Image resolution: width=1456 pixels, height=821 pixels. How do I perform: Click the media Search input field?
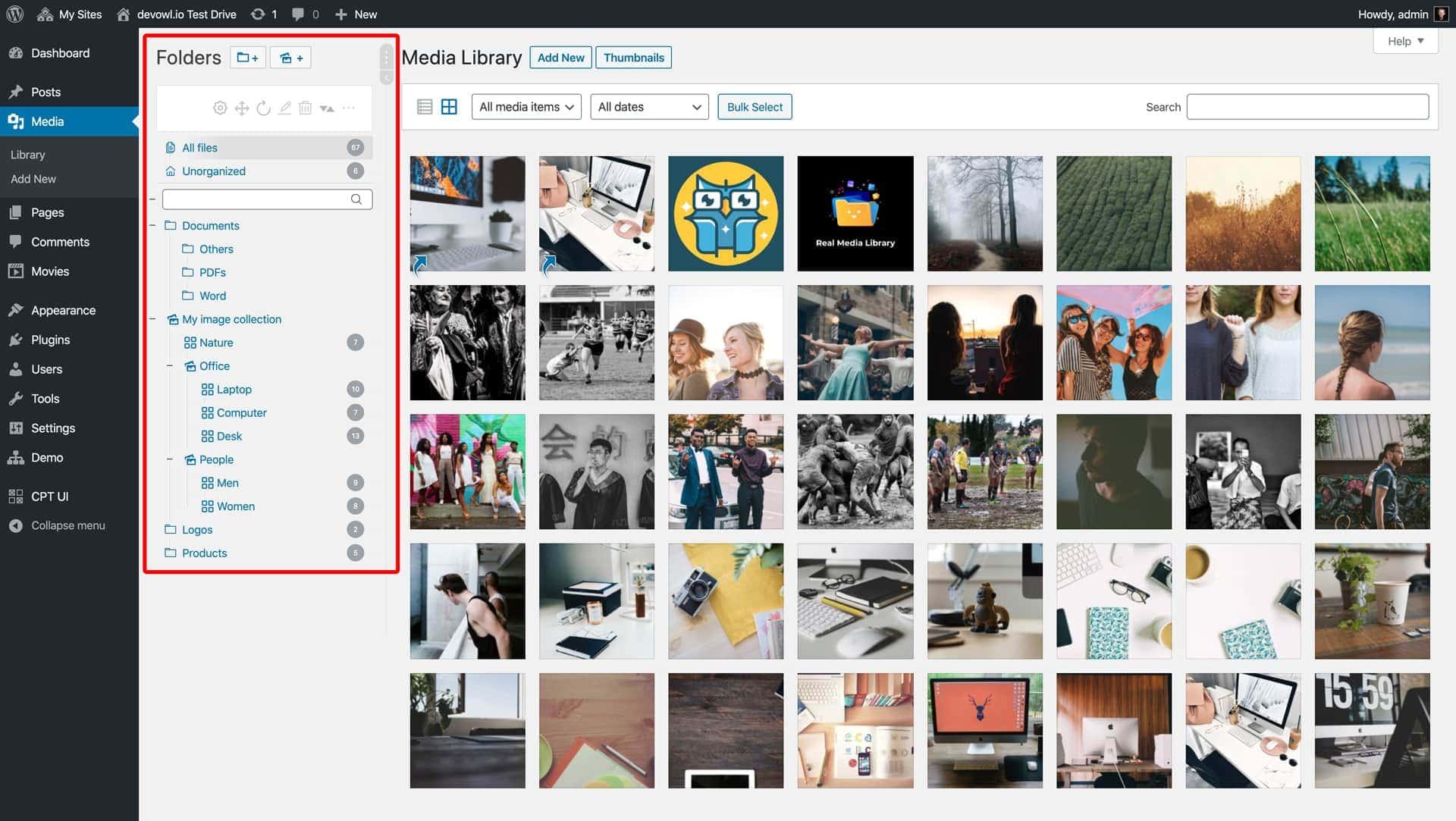pyautogui.click(x=1307, y=107)
